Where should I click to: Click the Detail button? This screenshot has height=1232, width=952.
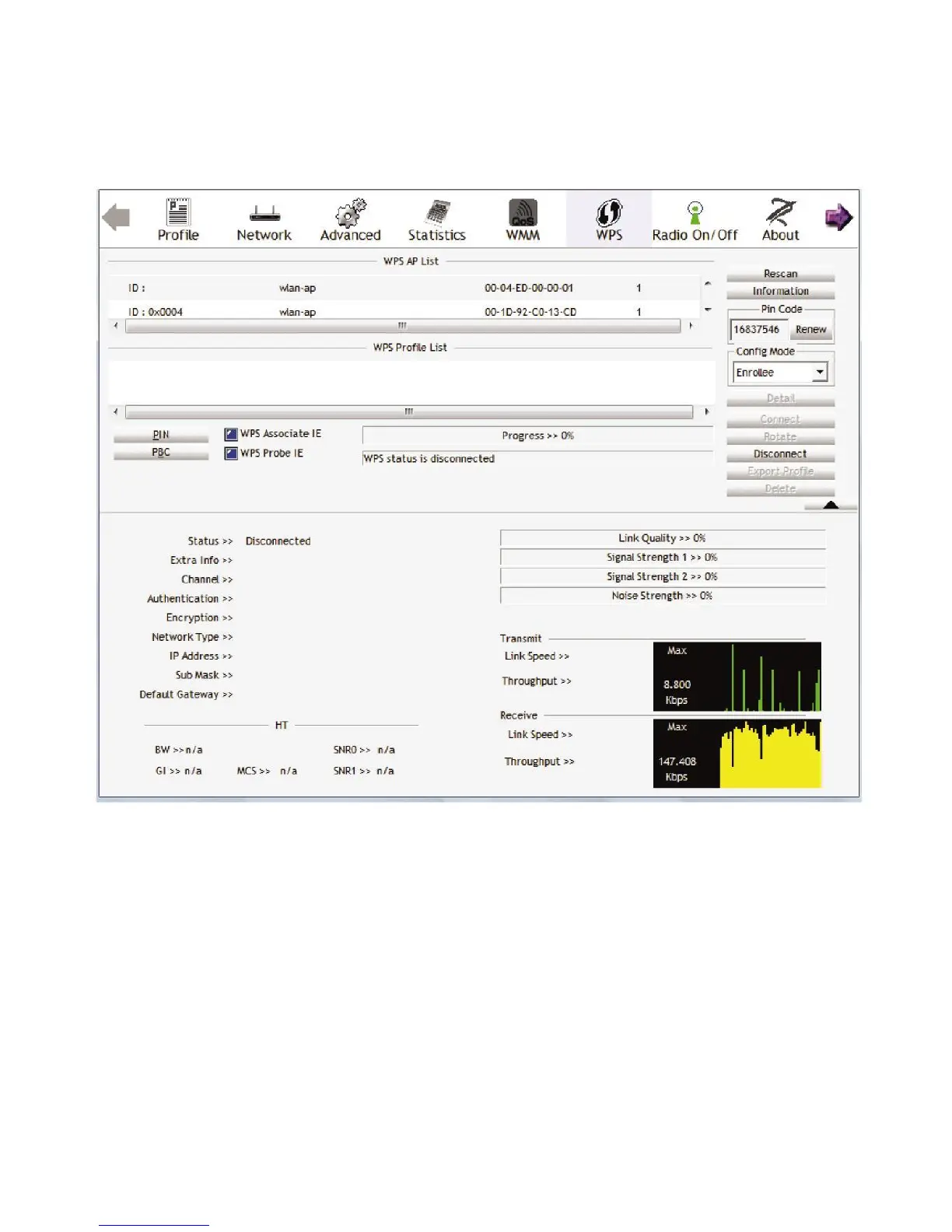point(780,398)
